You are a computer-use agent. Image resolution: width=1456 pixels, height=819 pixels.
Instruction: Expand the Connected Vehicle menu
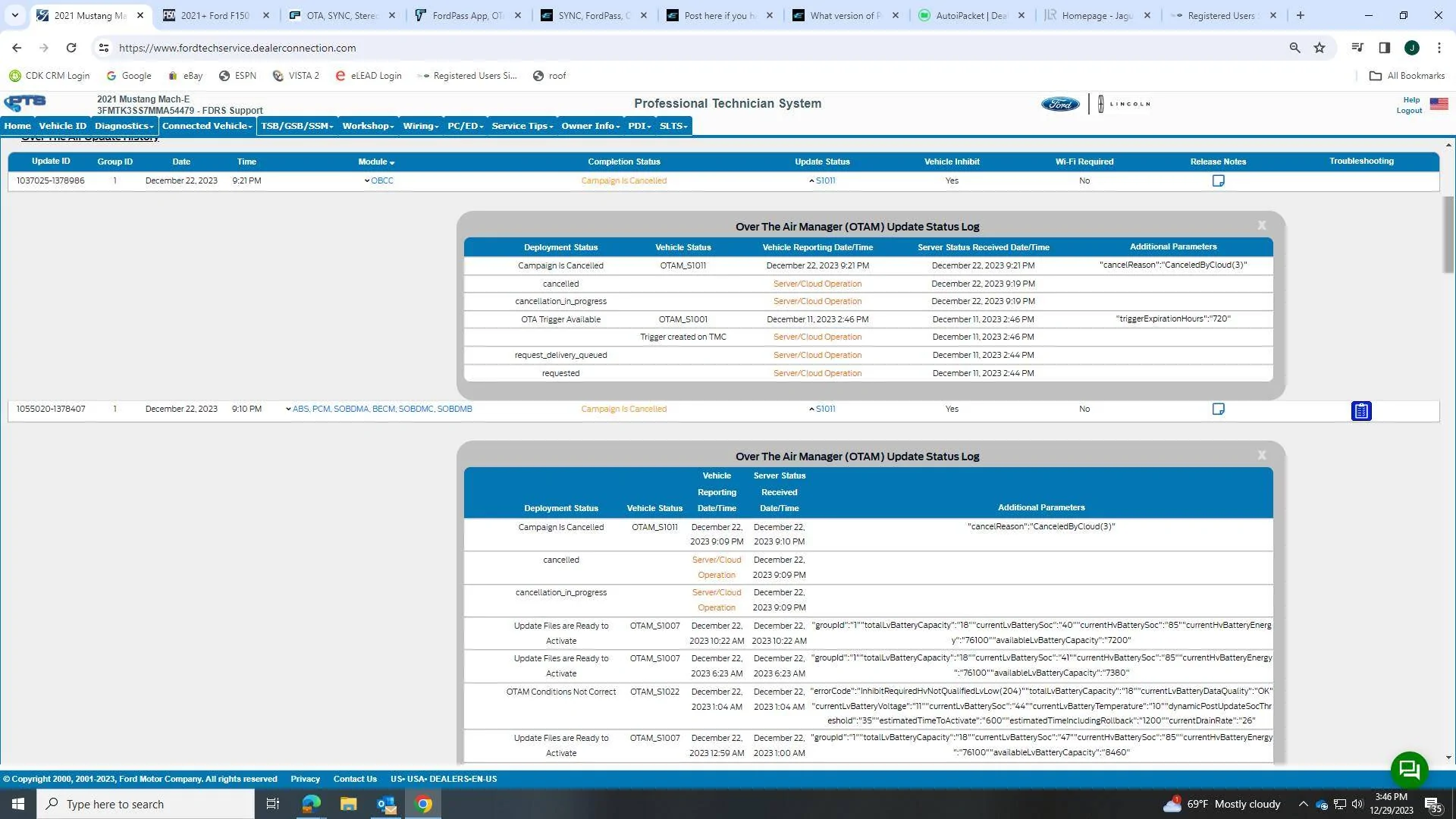coord(206,126)
